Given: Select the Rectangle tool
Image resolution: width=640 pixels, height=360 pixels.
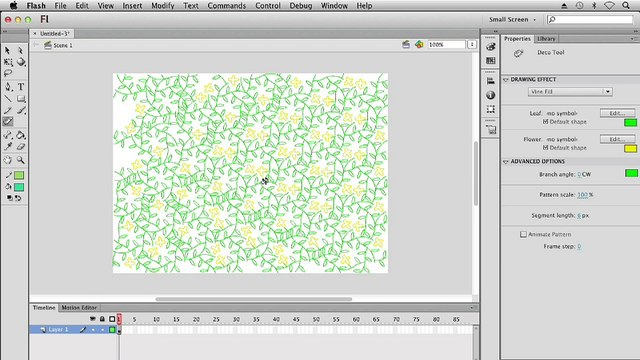Looking at the screenshot, I should 21,99.
